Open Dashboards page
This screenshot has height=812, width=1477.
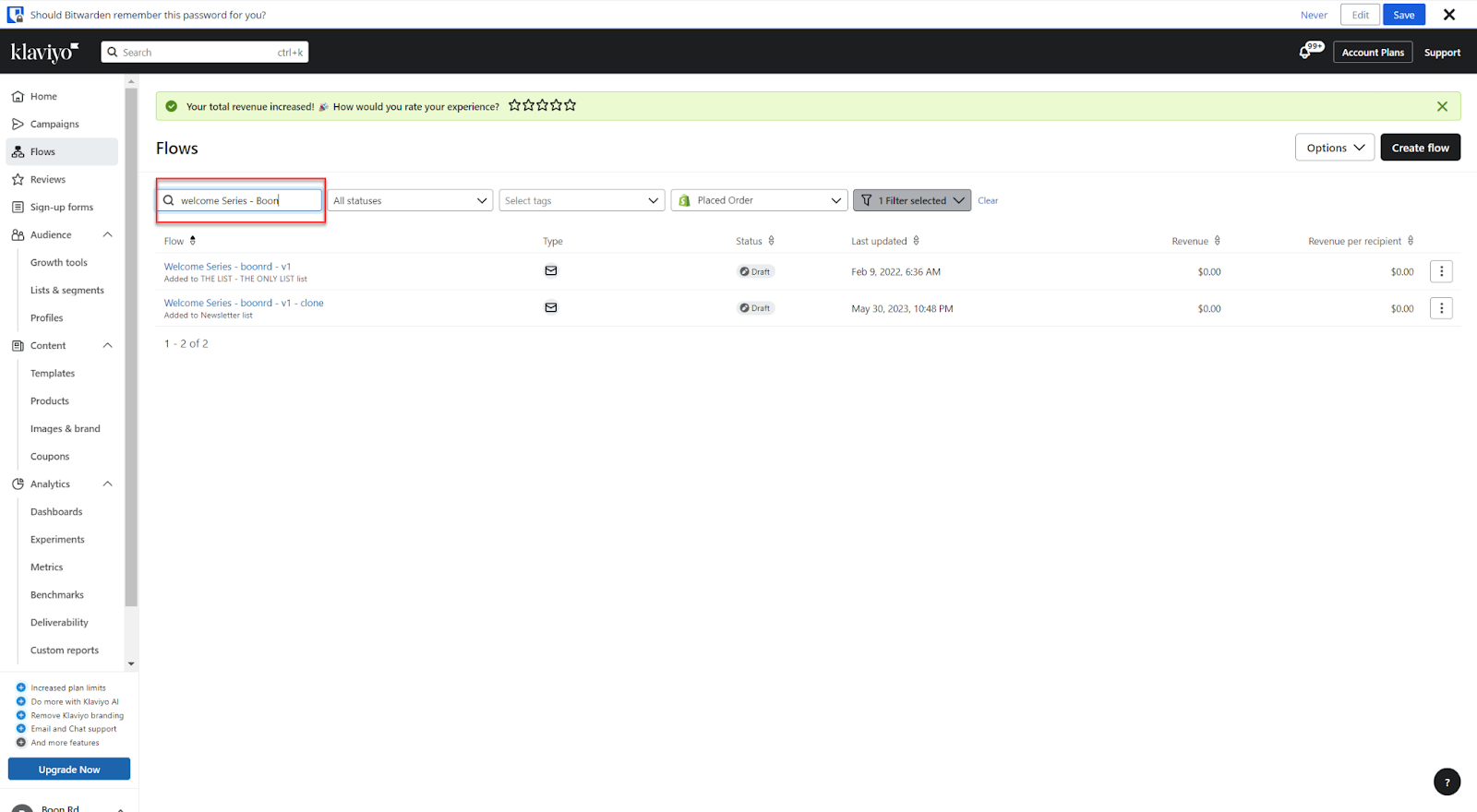click(56, 511)
